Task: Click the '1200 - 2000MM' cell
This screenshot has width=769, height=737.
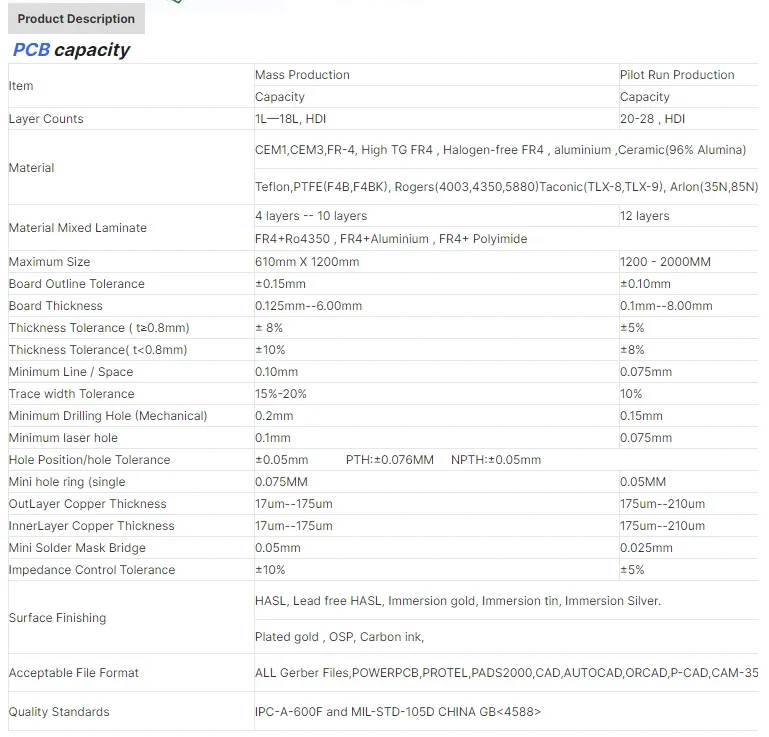Action: click(665, 261)
